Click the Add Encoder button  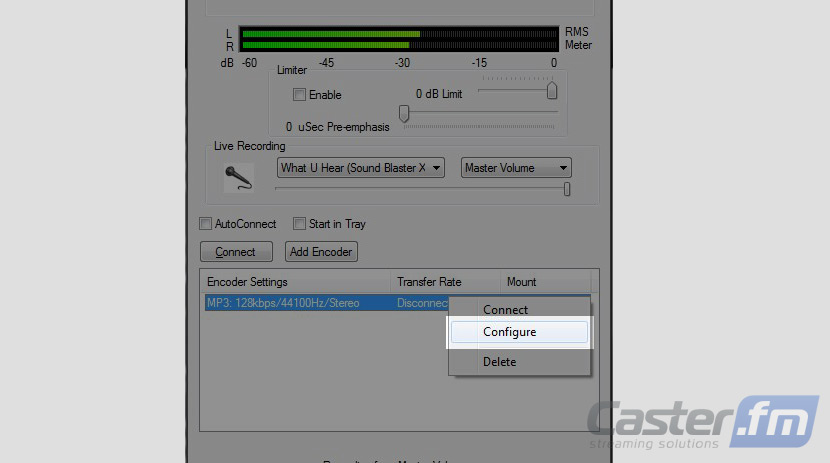(x=321, y=252)
